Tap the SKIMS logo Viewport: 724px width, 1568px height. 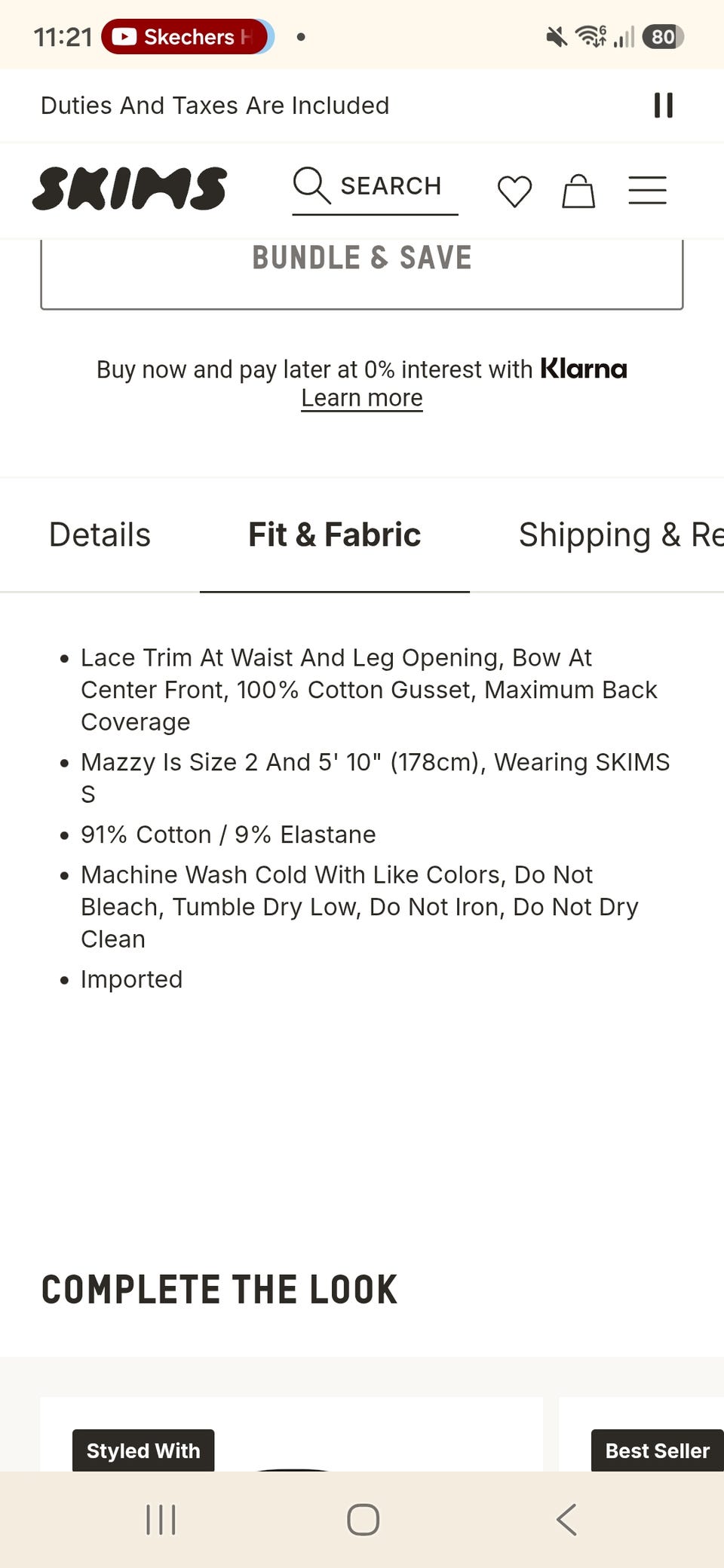coord(129,188)
